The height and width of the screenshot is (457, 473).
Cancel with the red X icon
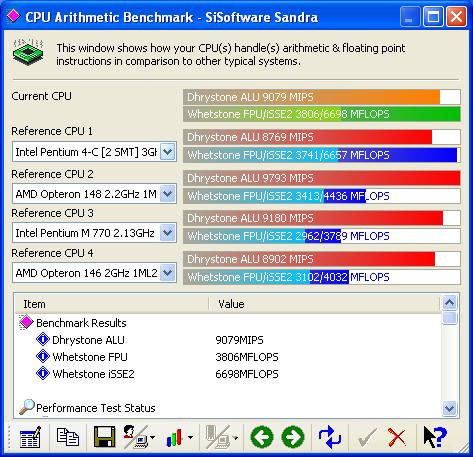(x=397, y=437)
